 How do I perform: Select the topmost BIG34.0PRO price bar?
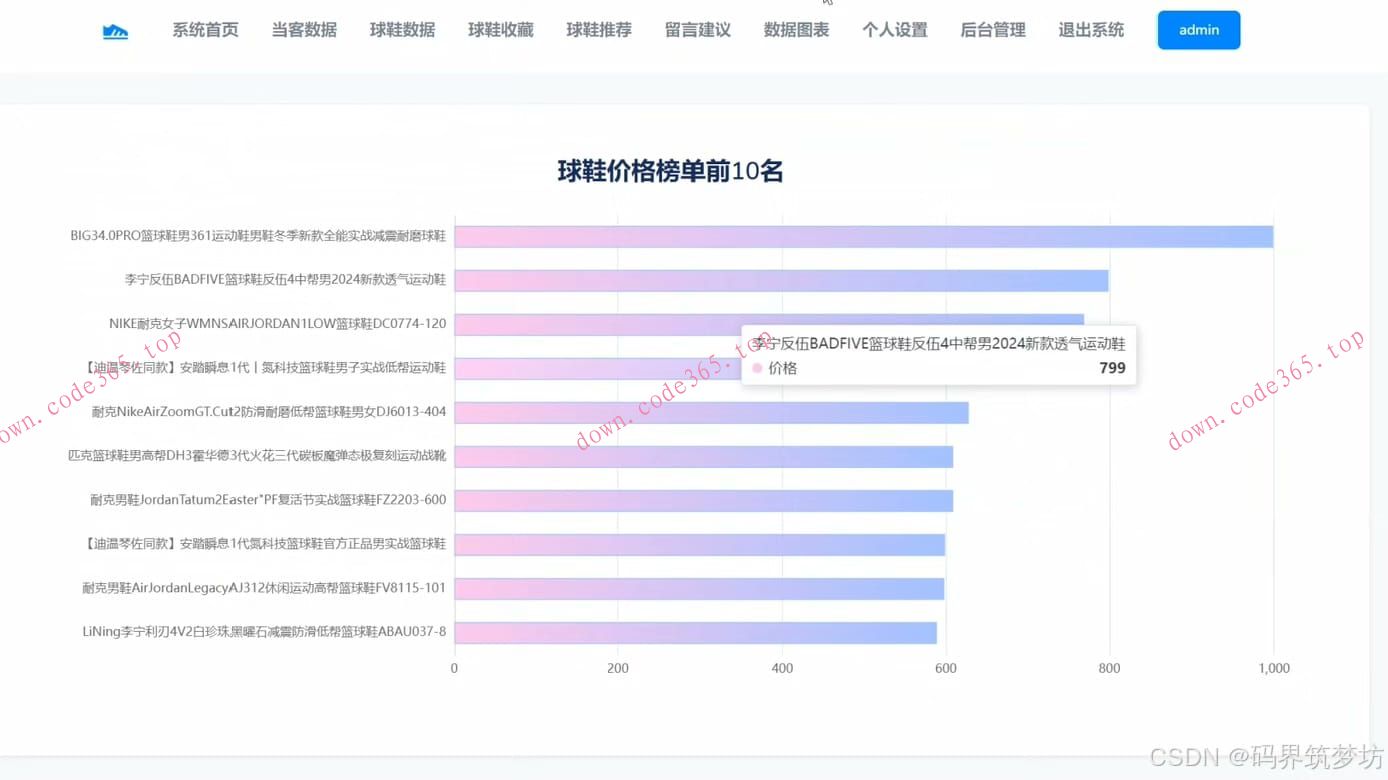[860, 235]
